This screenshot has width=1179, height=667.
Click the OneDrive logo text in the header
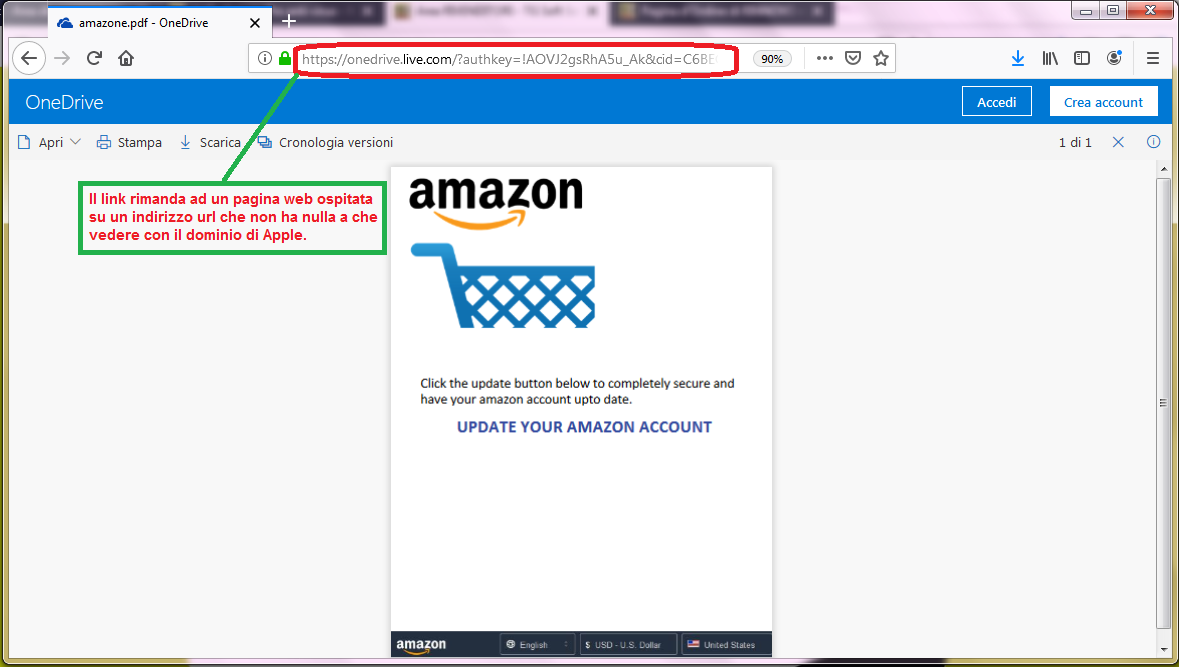click(x=65, y=102)
